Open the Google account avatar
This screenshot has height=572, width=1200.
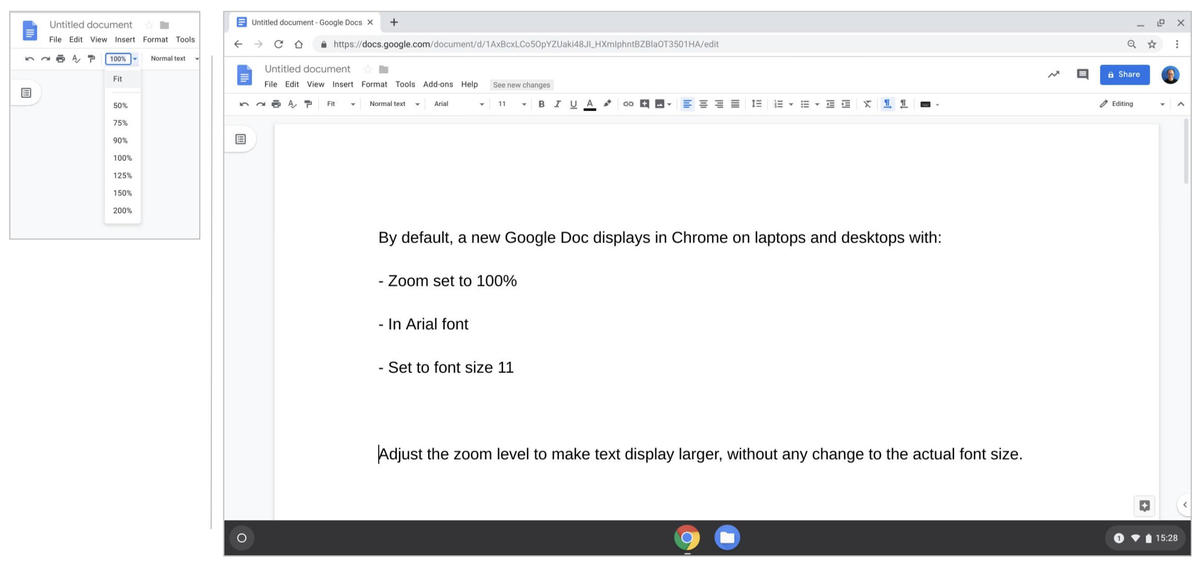coord(1170,75)
